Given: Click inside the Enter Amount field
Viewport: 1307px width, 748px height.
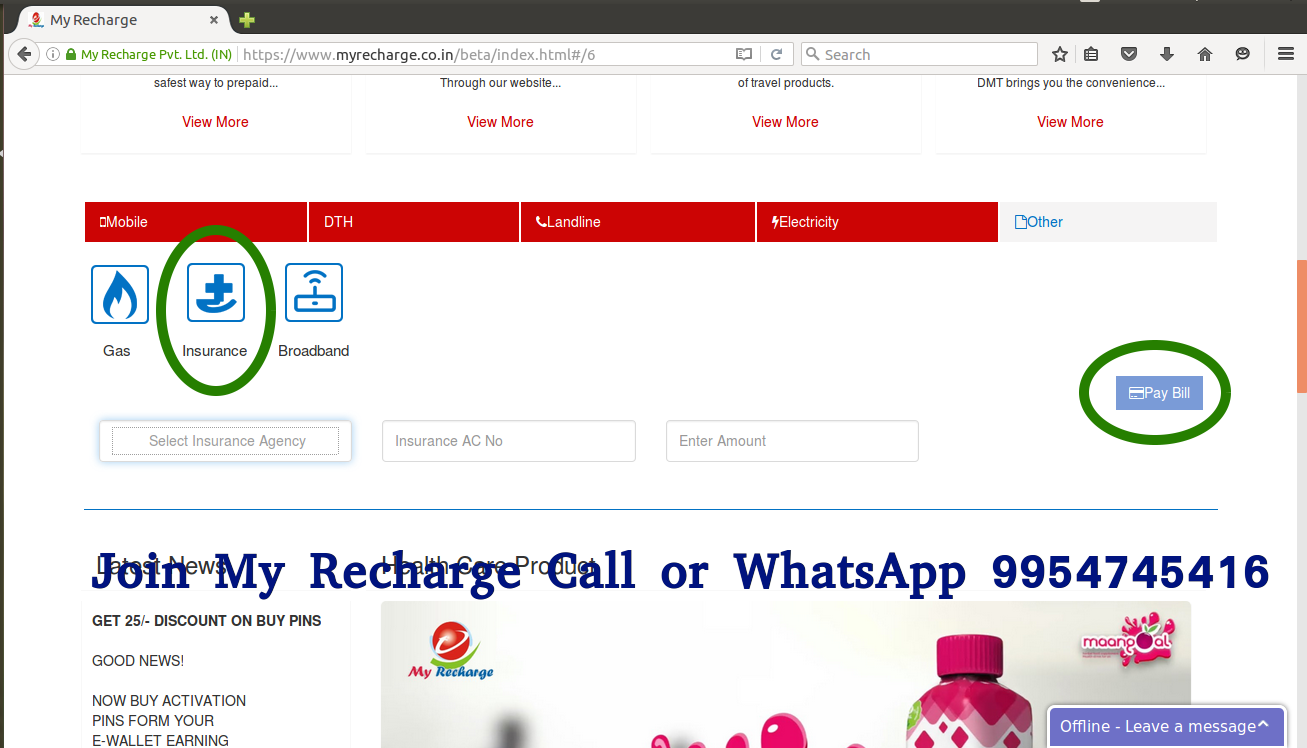Looking at the screenshot, I should click(792, 440).
